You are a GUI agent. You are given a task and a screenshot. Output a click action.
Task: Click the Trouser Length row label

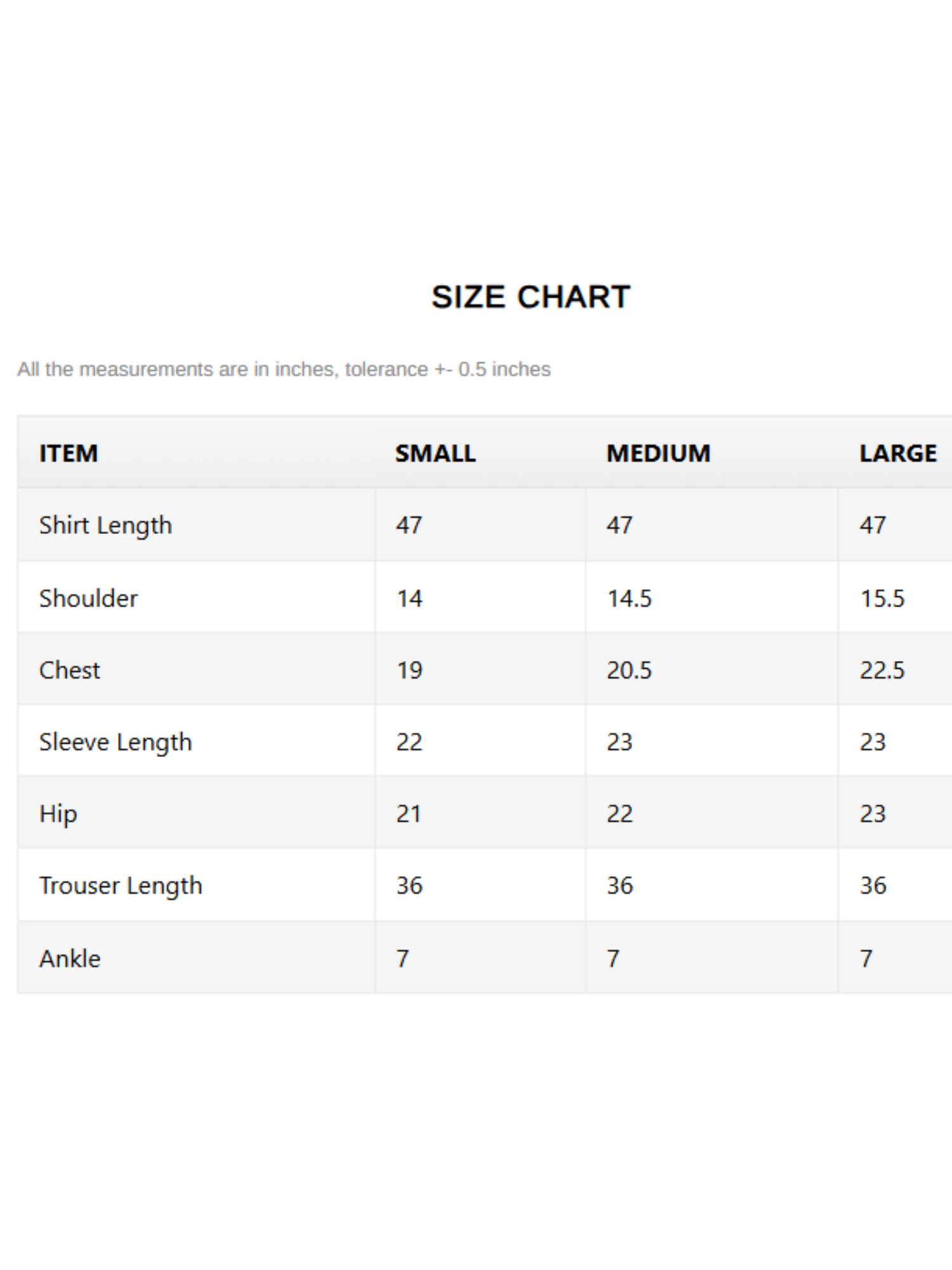(x=121, y=885)
